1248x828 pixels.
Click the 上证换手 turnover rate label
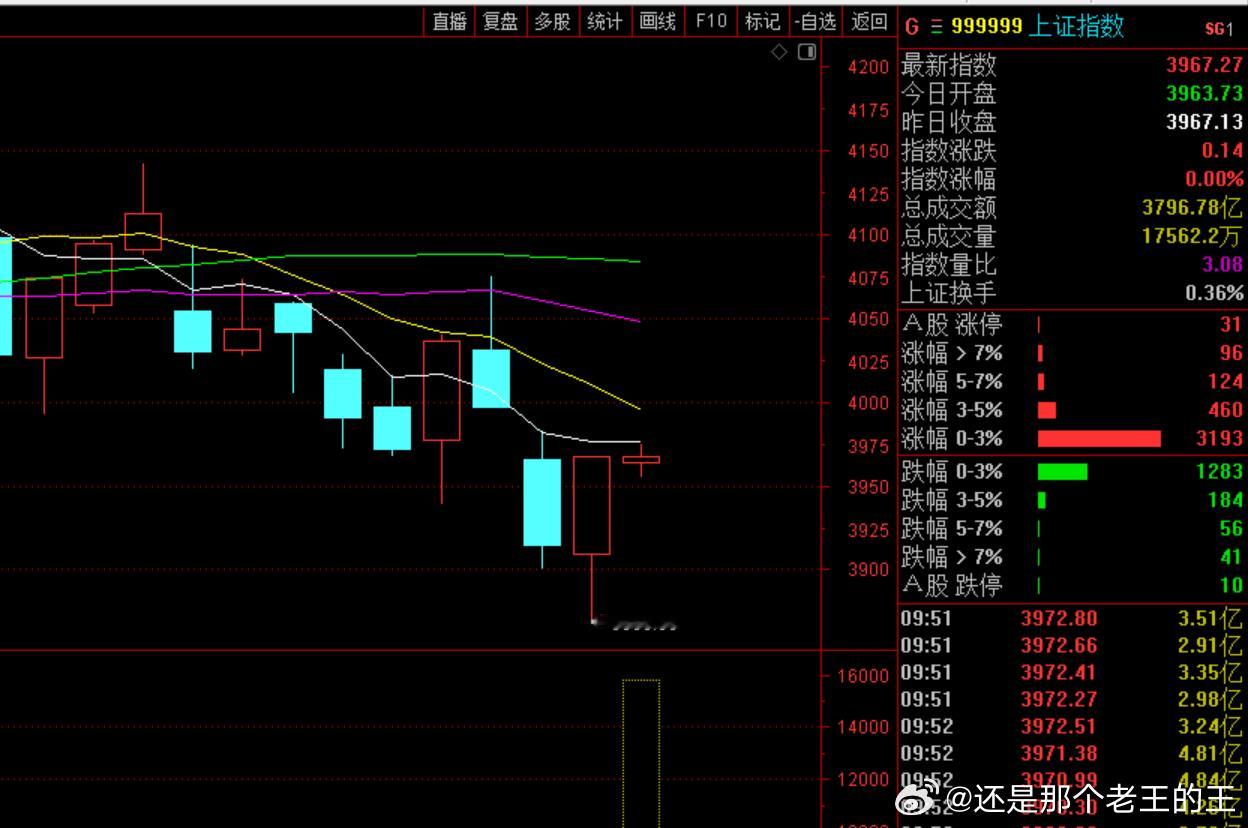pyautogui.click(x=949, y=293)
